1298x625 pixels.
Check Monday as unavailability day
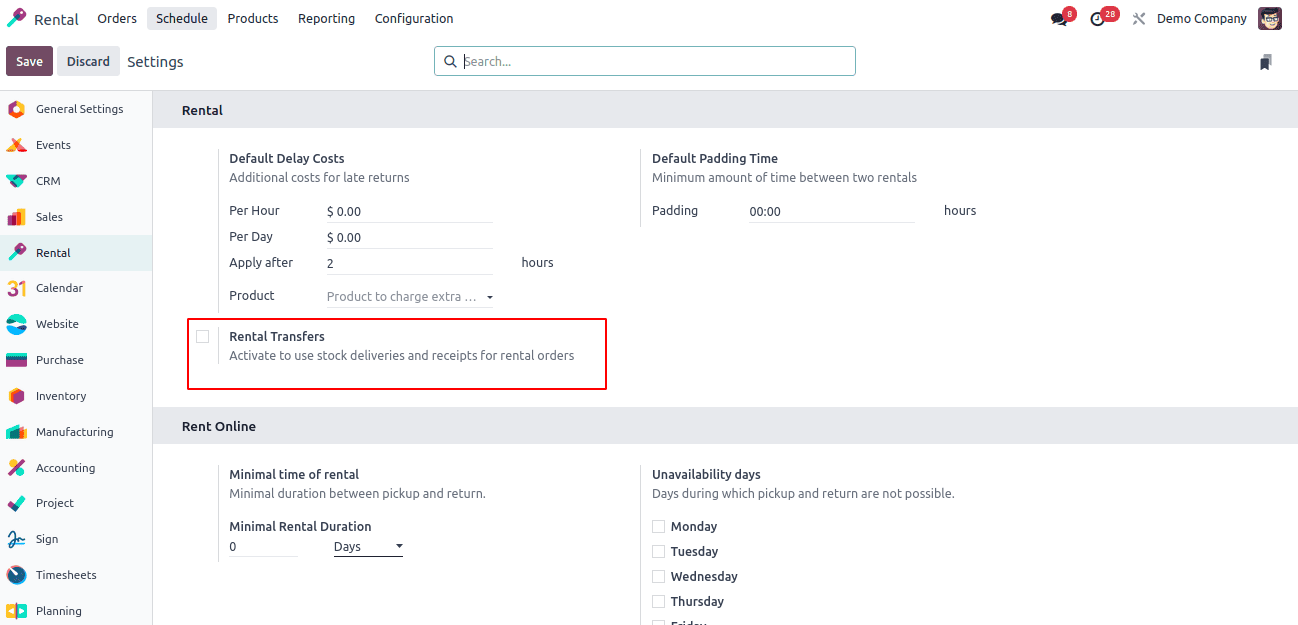point(658,526)
